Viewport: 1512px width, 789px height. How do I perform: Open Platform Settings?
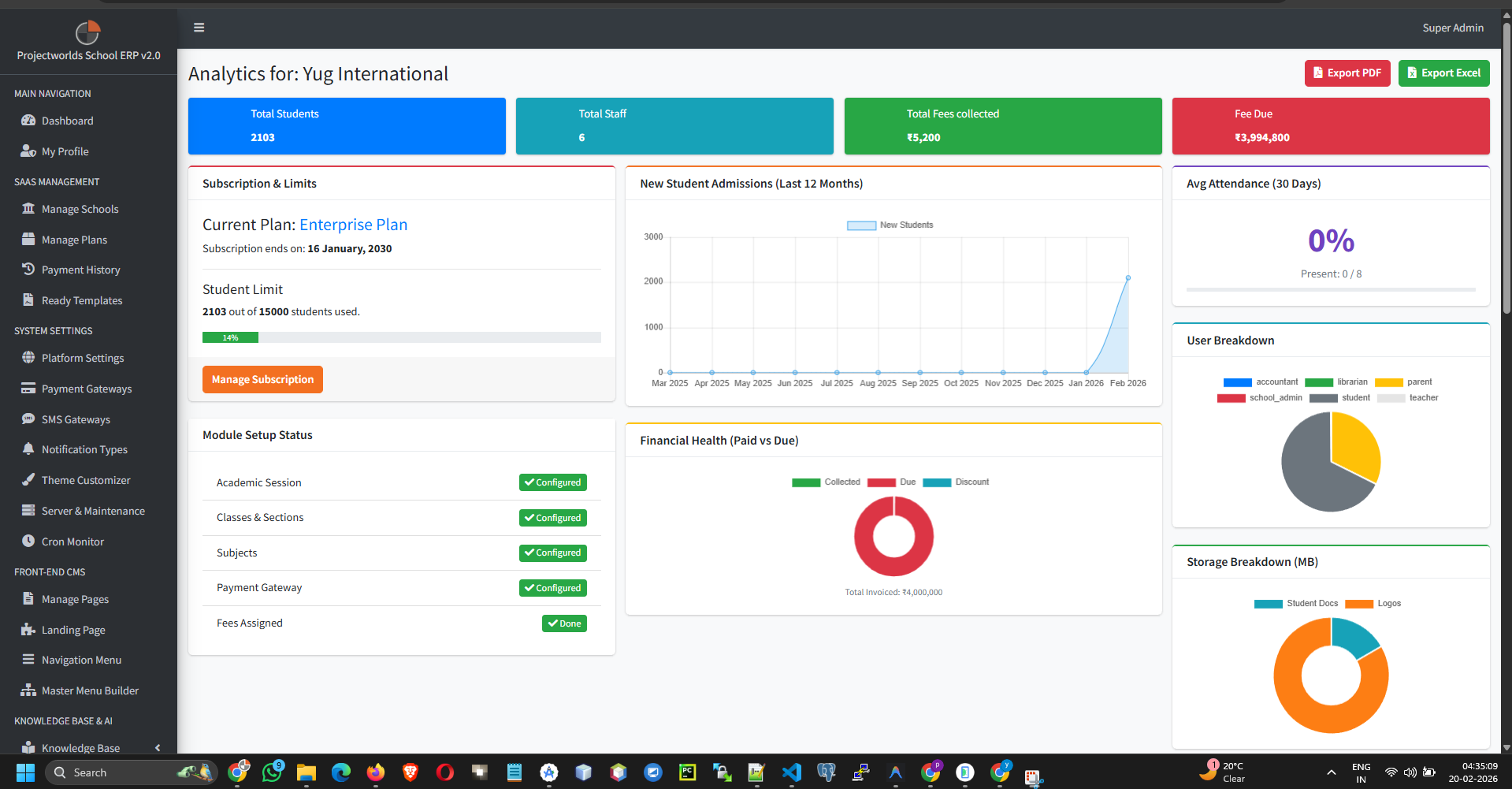[83, 358]
